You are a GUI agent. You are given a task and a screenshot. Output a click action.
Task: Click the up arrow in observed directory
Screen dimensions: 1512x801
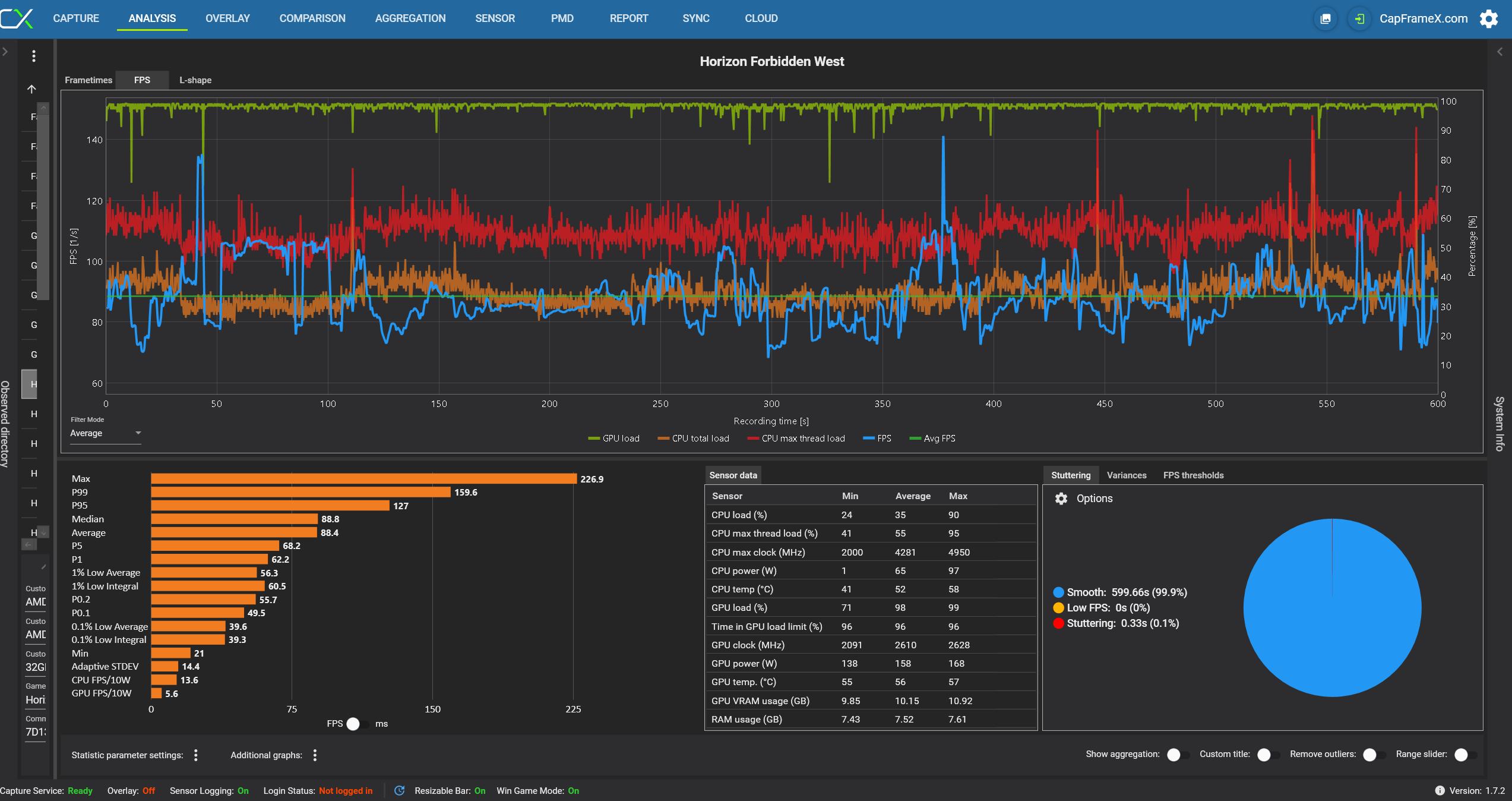[x=32, y=89]
